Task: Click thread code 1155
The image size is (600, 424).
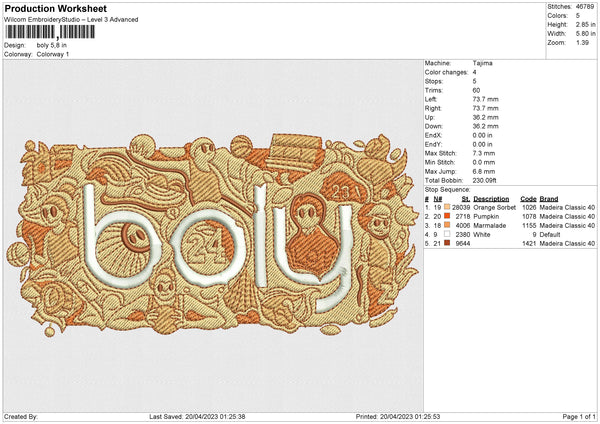Action: pyautogui.click(x=529, y=225)
